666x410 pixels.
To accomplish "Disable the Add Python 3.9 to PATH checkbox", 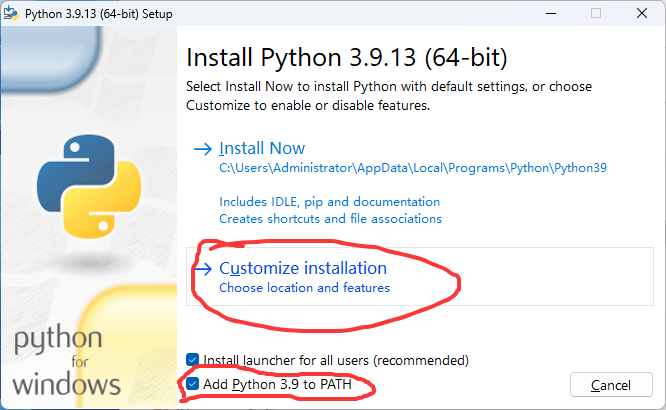I will pos(193,384).
